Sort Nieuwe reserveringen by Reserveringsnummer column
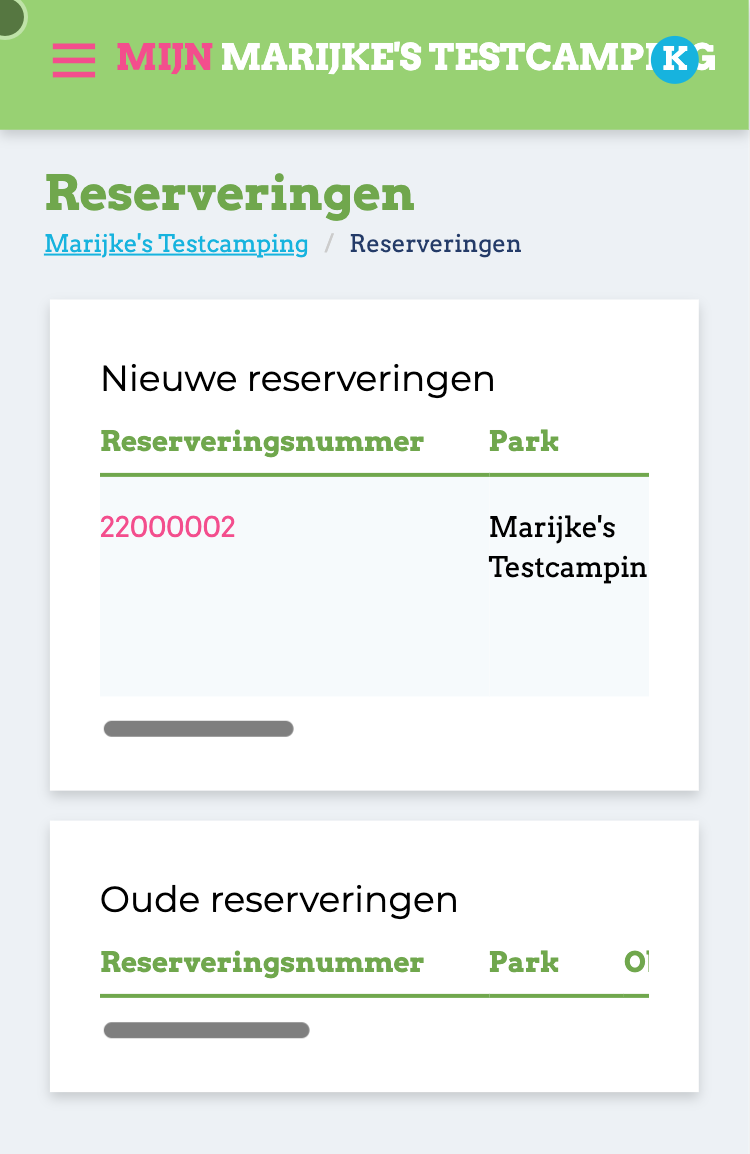The image size is (750, 1154). (x=261, y=442)
